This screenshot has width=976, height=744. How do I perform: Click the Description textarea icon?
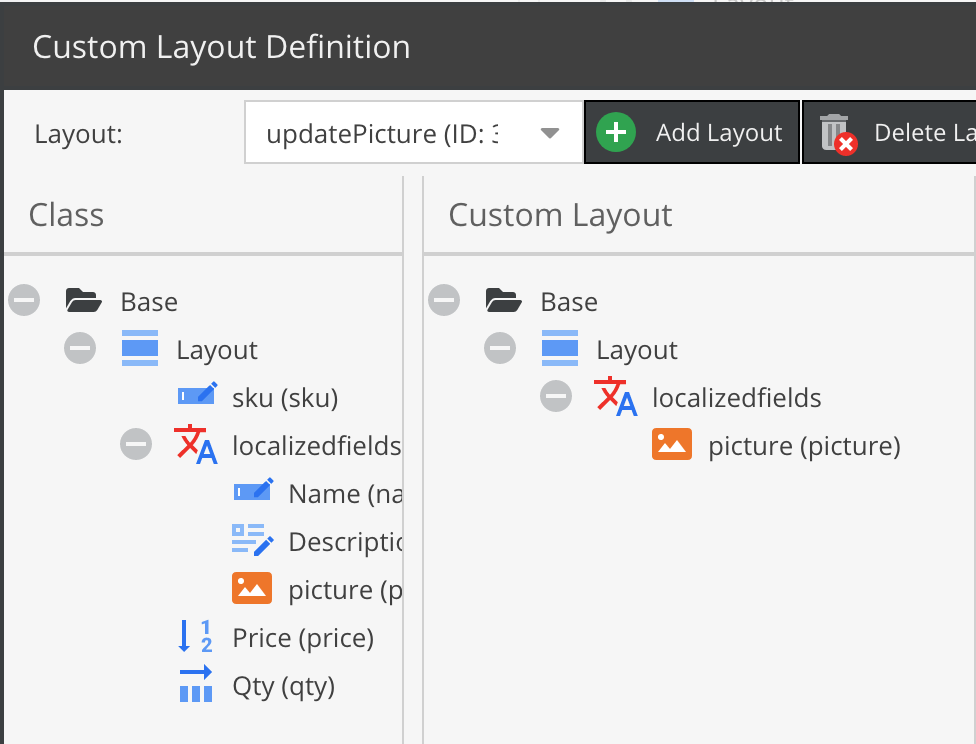click(x=252, y=541)
